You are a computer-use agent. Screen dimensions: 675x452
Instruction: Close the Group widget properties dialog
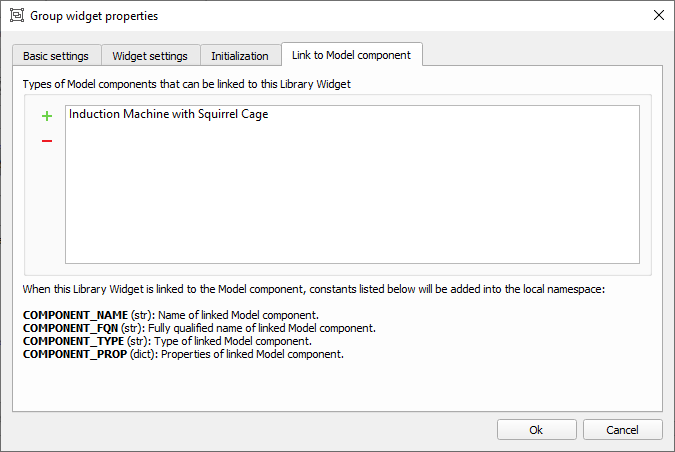click(657, 16)
